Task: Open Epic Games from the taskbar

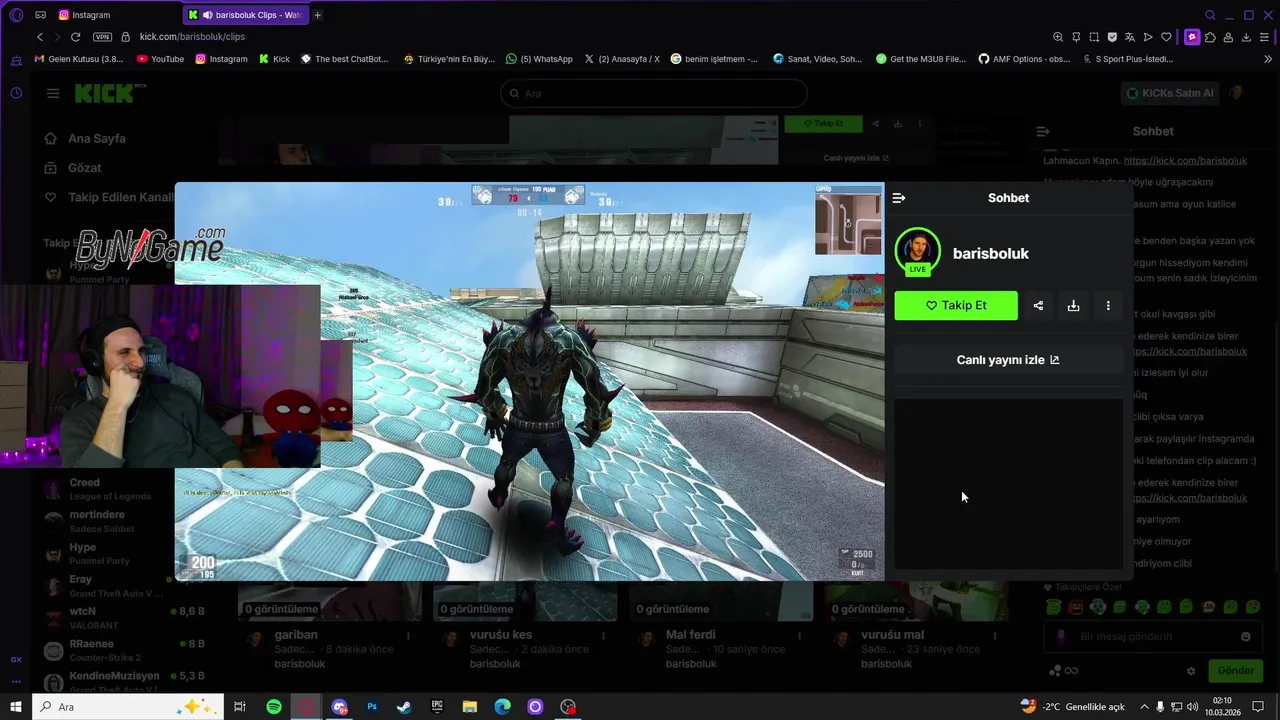Action: 437,707
